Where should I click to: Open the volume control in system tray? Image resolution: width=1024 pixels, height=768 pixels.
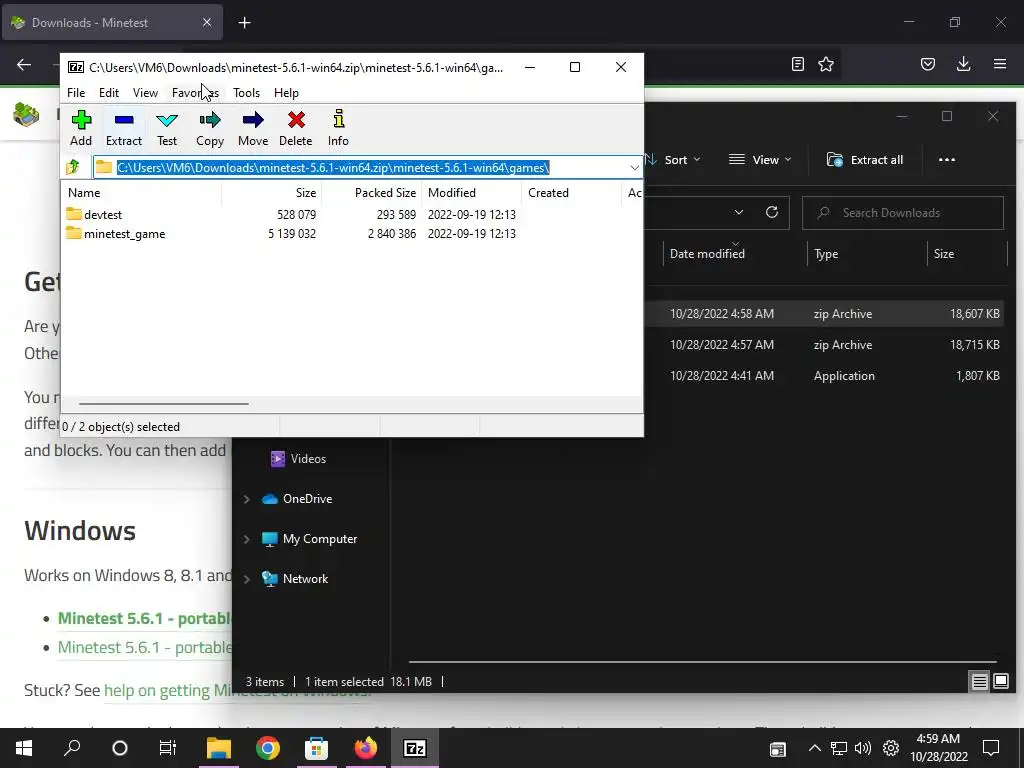[863, 748]
